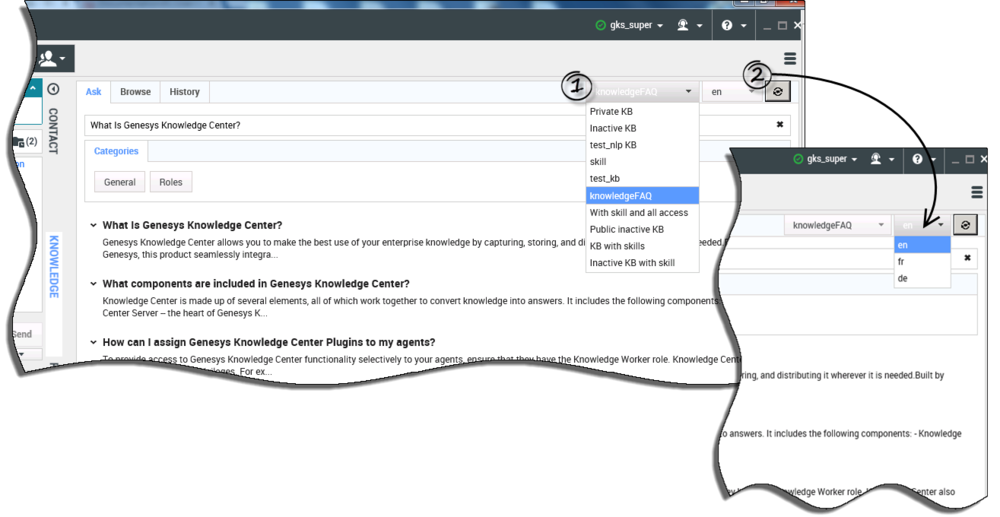Viewport: 1000px width, 517px height.
Task: Open the gks_super user status menu
Action: click(629, 25)
